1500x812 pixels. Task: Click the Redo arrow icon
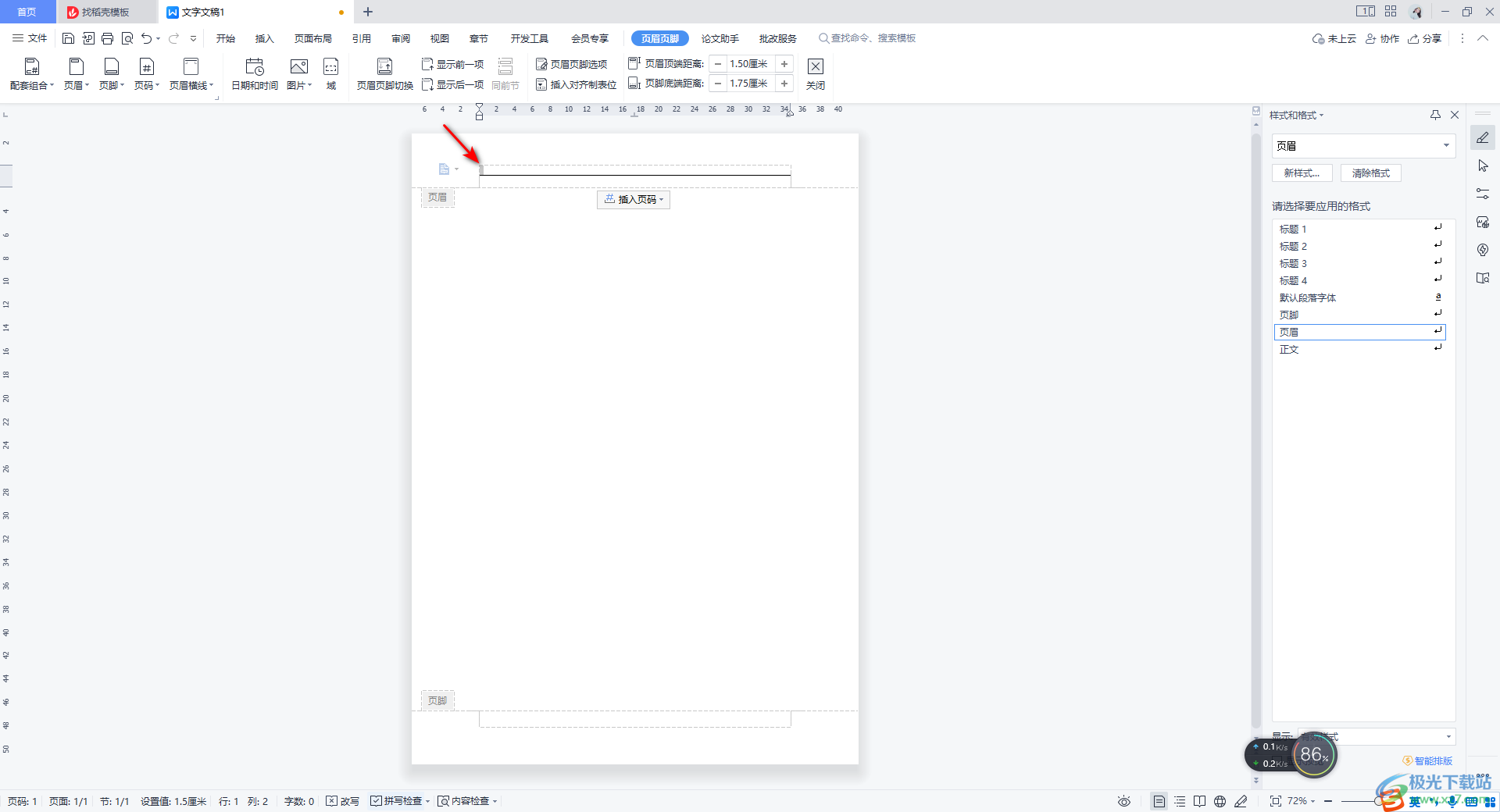click(x=173, y=38)
